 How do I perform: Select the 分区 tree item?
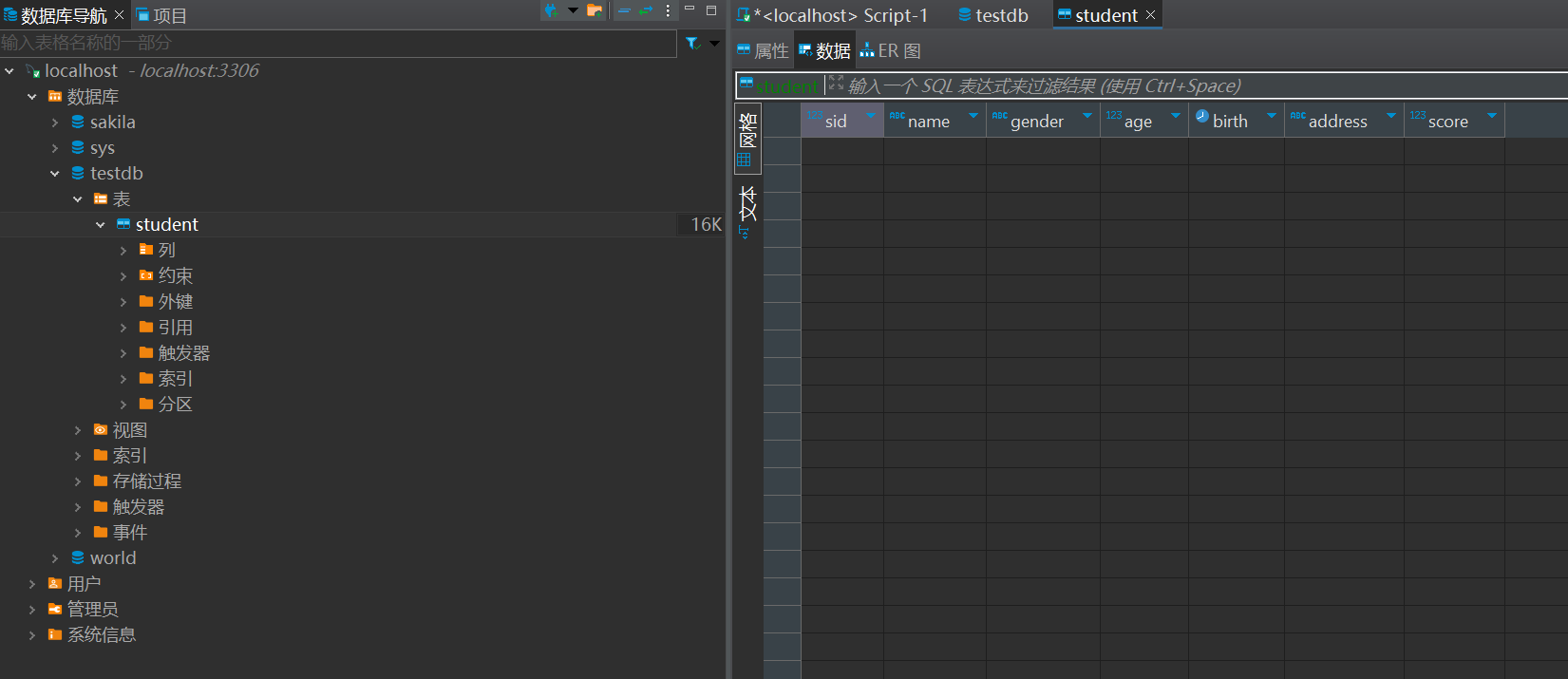(175, 405)
